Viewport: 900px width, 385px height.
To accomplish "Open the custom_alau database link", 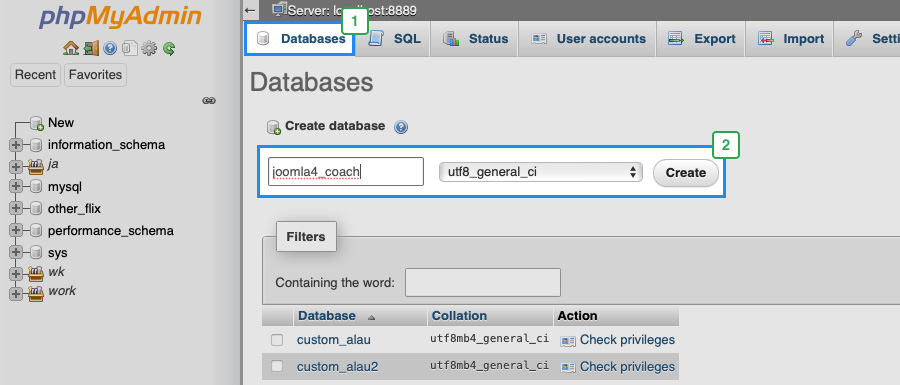I will click(333, 340).
